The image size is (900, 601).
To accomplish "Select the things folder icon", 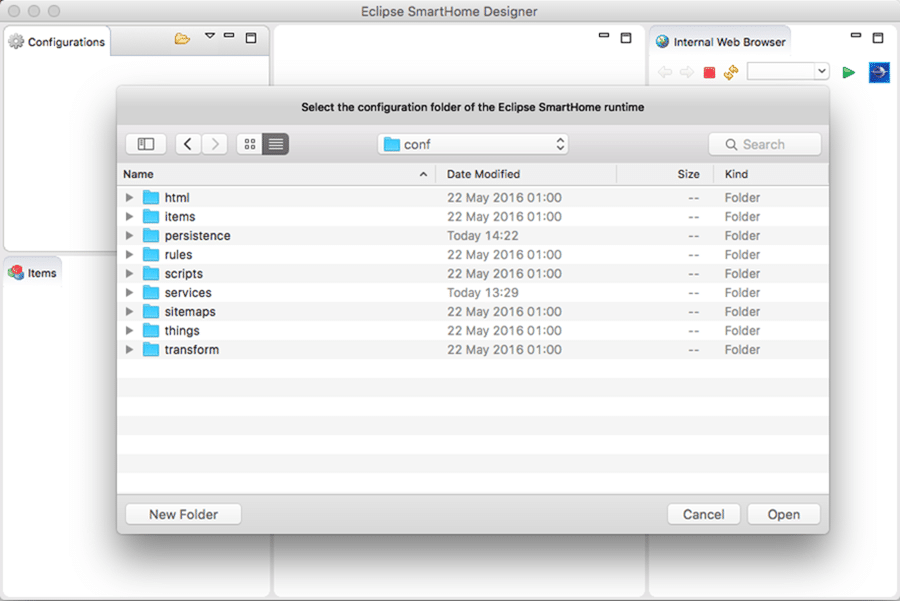I will tap(151, 330).
